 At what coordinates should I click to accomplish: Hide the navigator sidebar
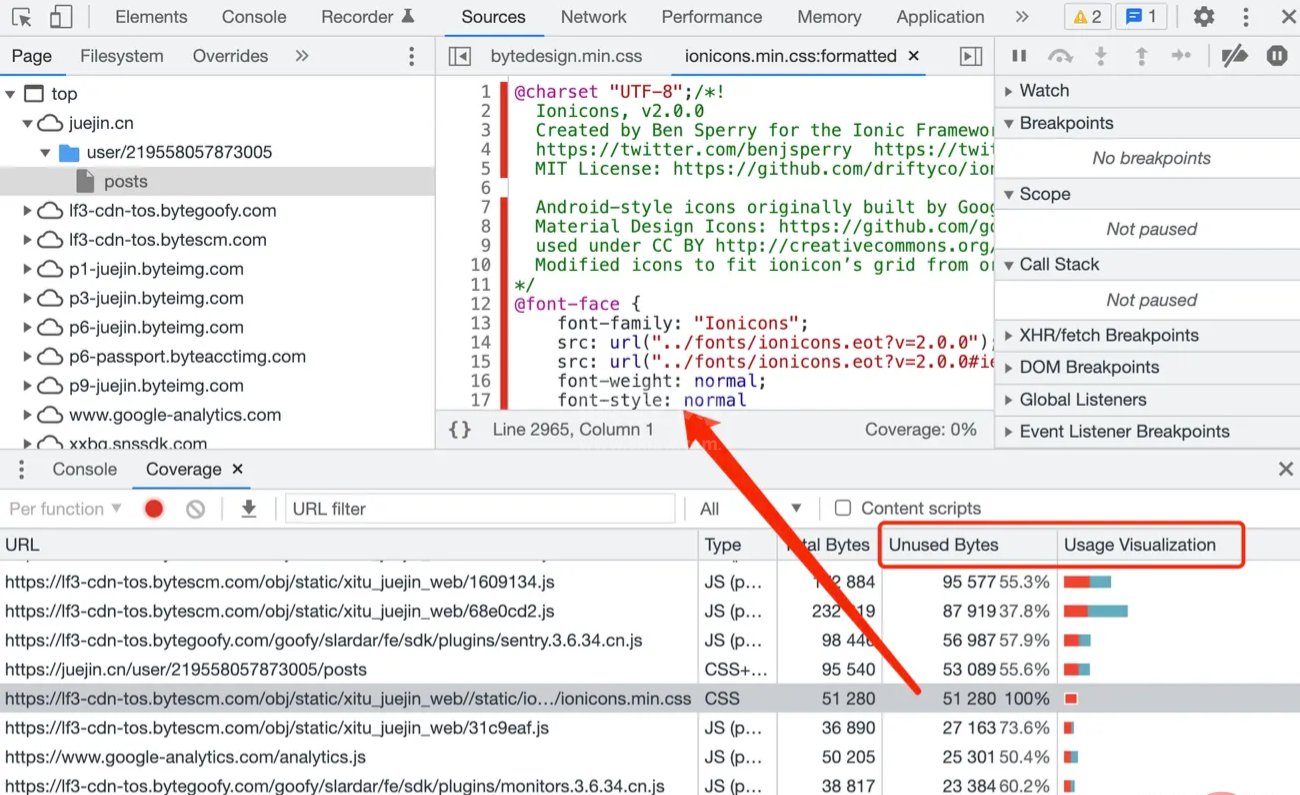point(459,56)
